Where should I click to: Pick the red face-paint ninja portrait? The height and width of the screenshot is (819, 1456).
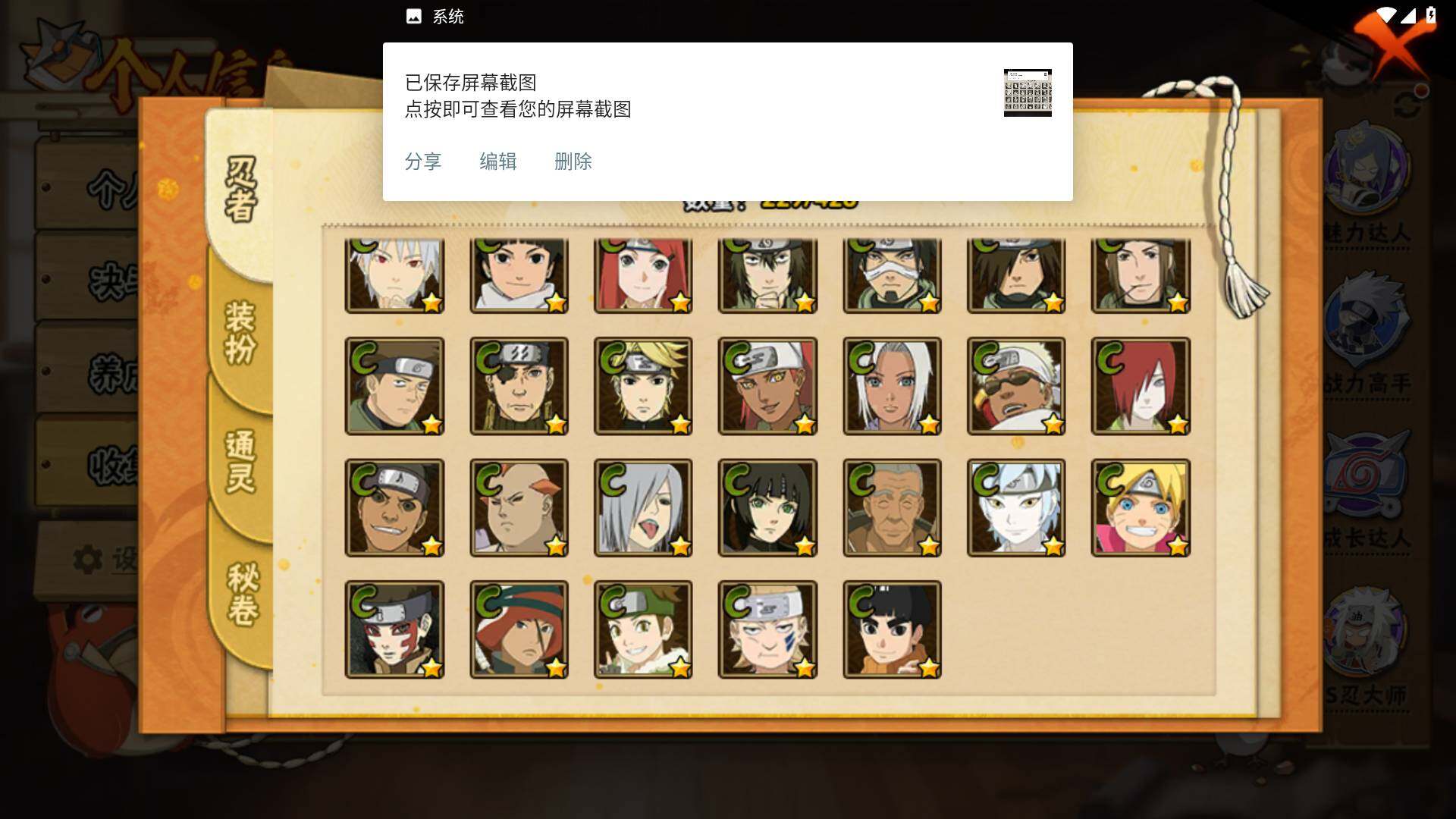tap(394, 629)
